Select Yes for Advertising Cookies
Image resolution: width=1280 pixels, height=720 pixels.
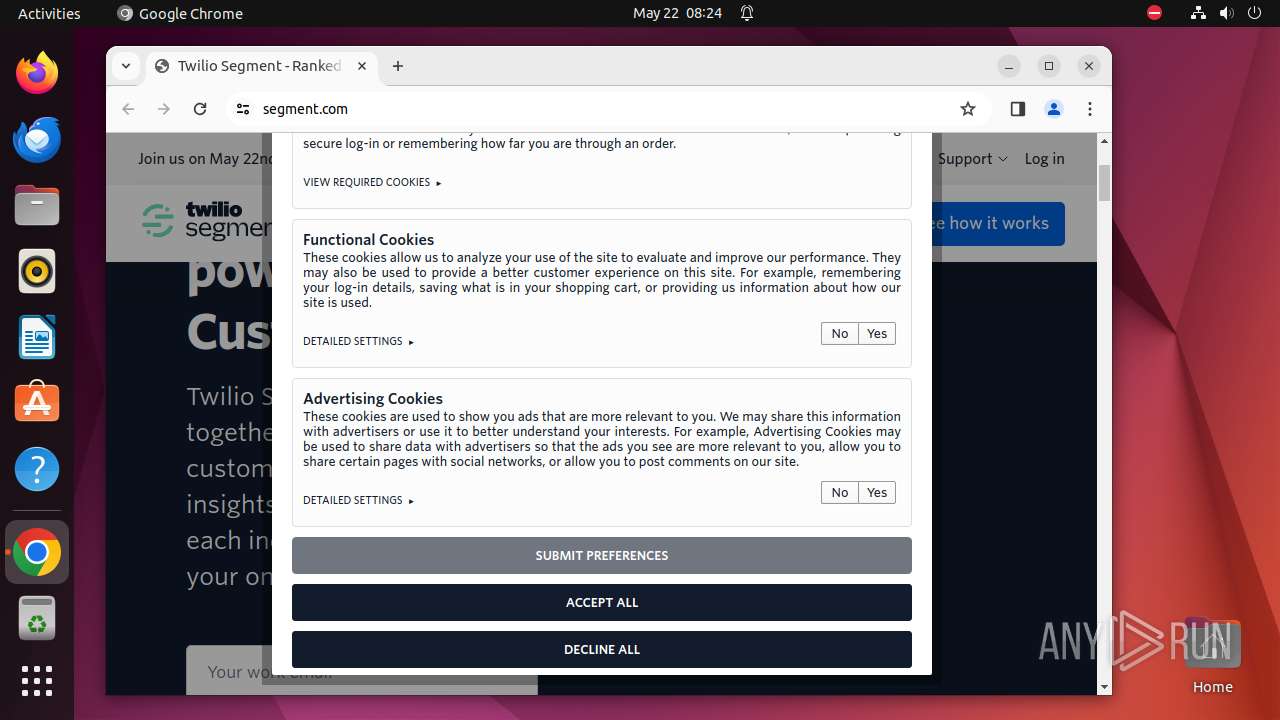(x=877, y=493)
